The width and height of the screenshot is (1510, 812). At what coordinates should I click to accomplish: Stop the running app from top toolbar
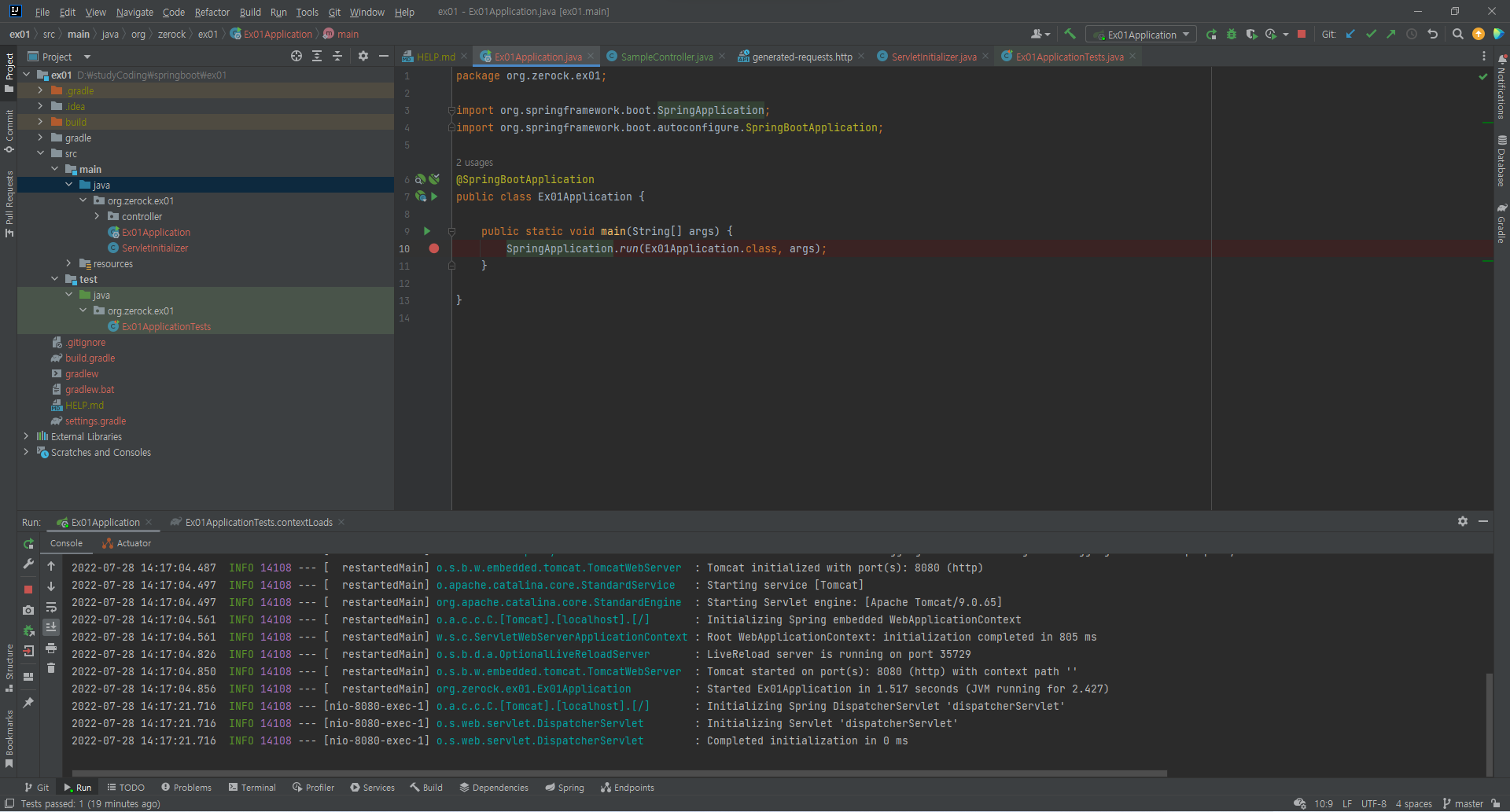[1302, 34]
